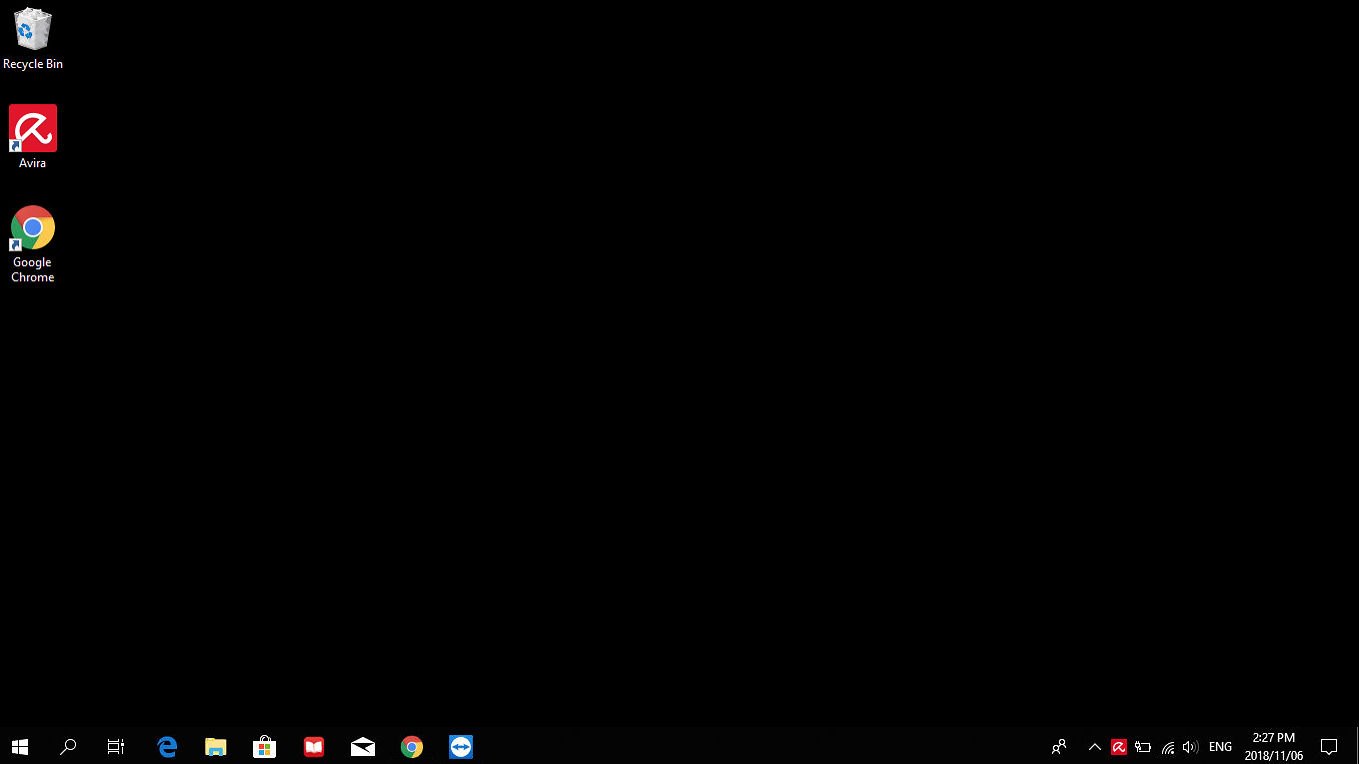Open Mail app from taskbar
1359x764 pixels.
(363, 746)
